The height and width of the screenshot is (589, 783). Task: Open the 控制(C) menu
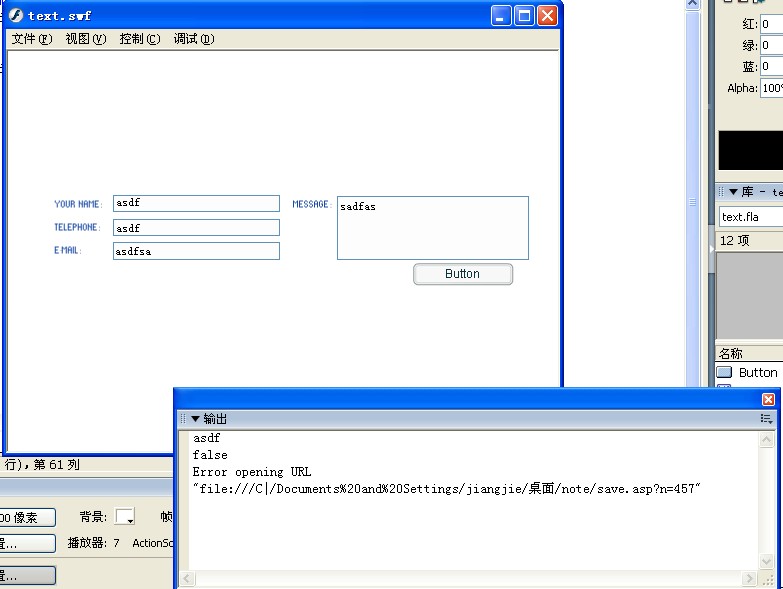pyautogui.click(x=140, y=39)
